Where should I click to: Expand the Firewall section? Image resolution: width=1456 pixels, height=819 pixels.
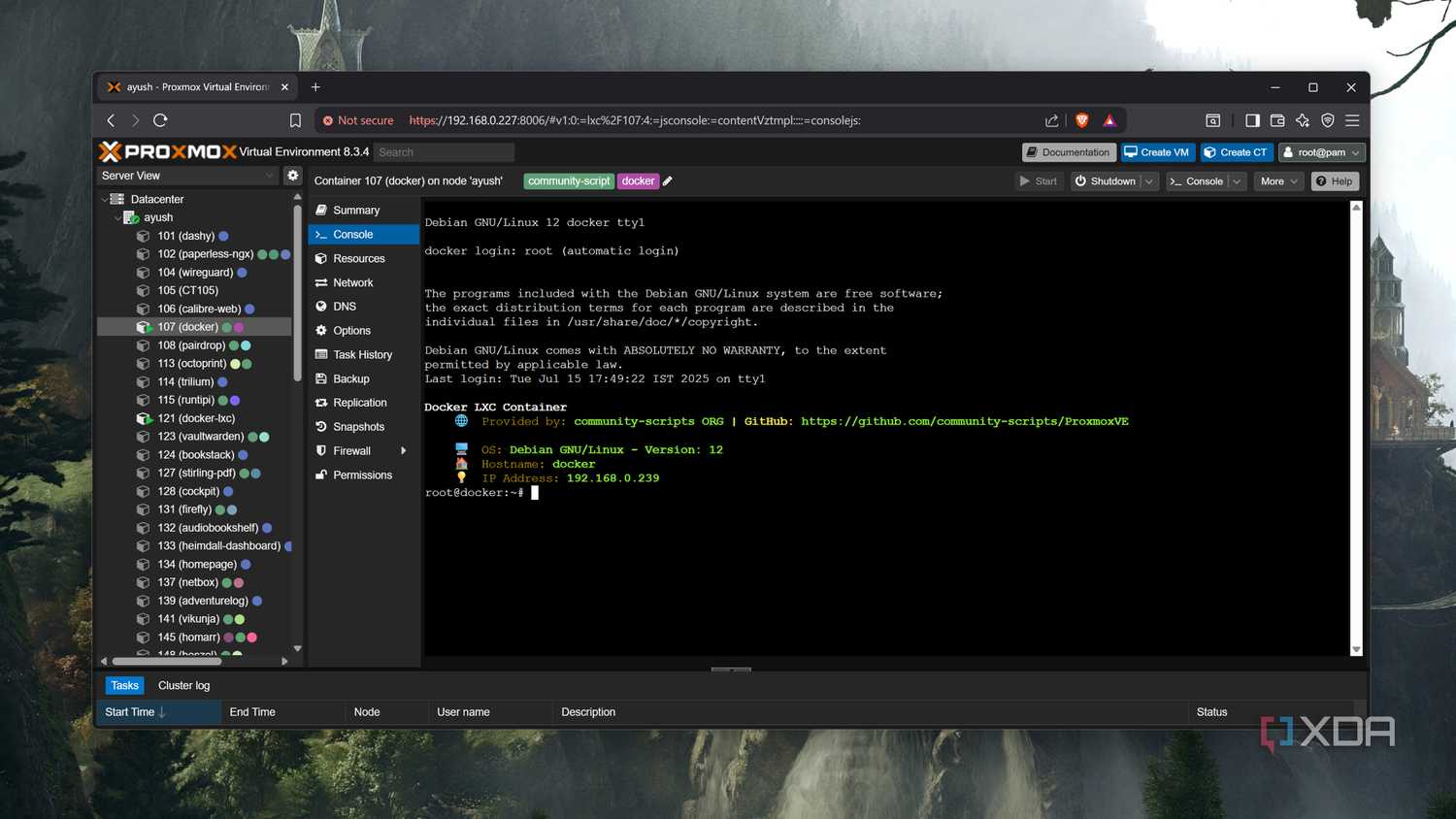[349, 450]
